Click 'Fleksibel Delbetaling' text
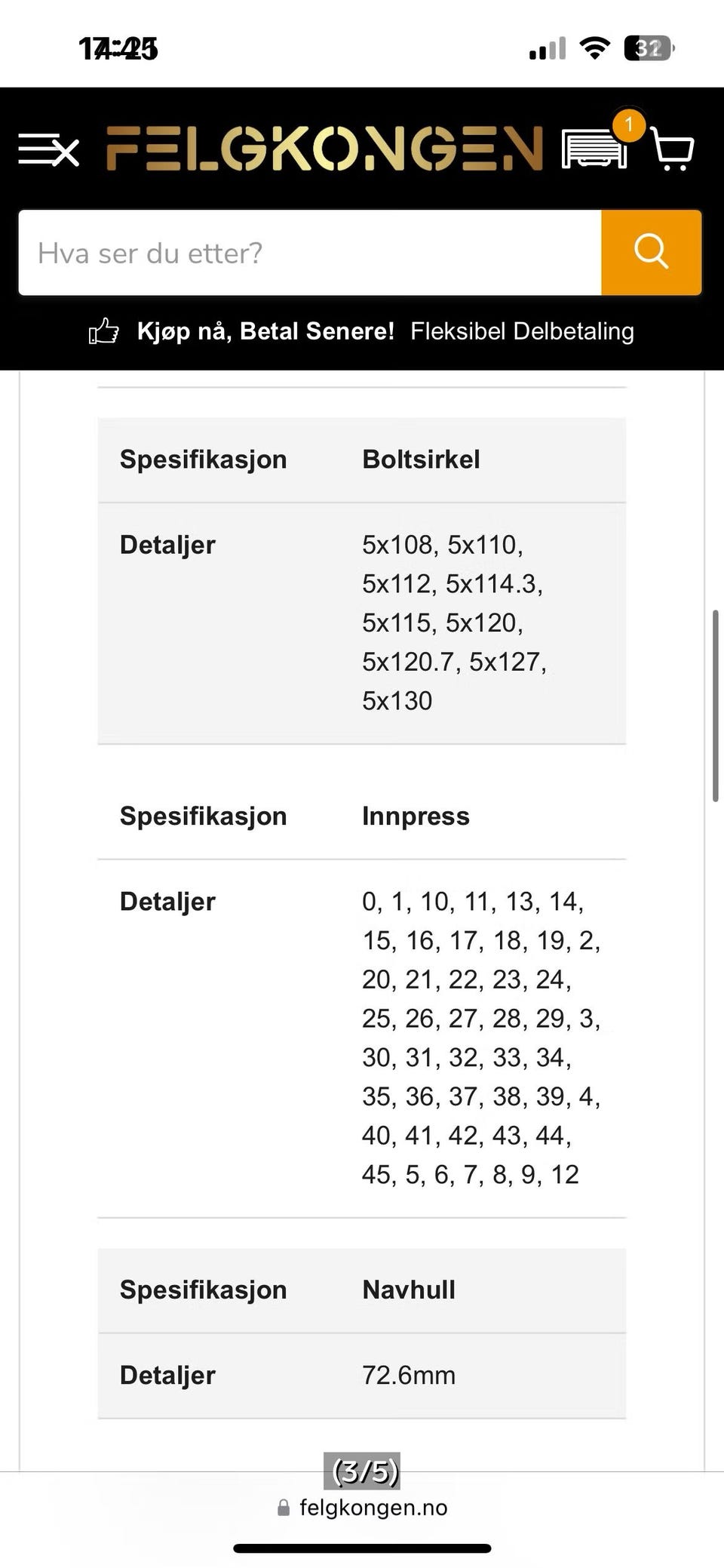The width and height of the screenshot is (724, 1568). [522, 331]
